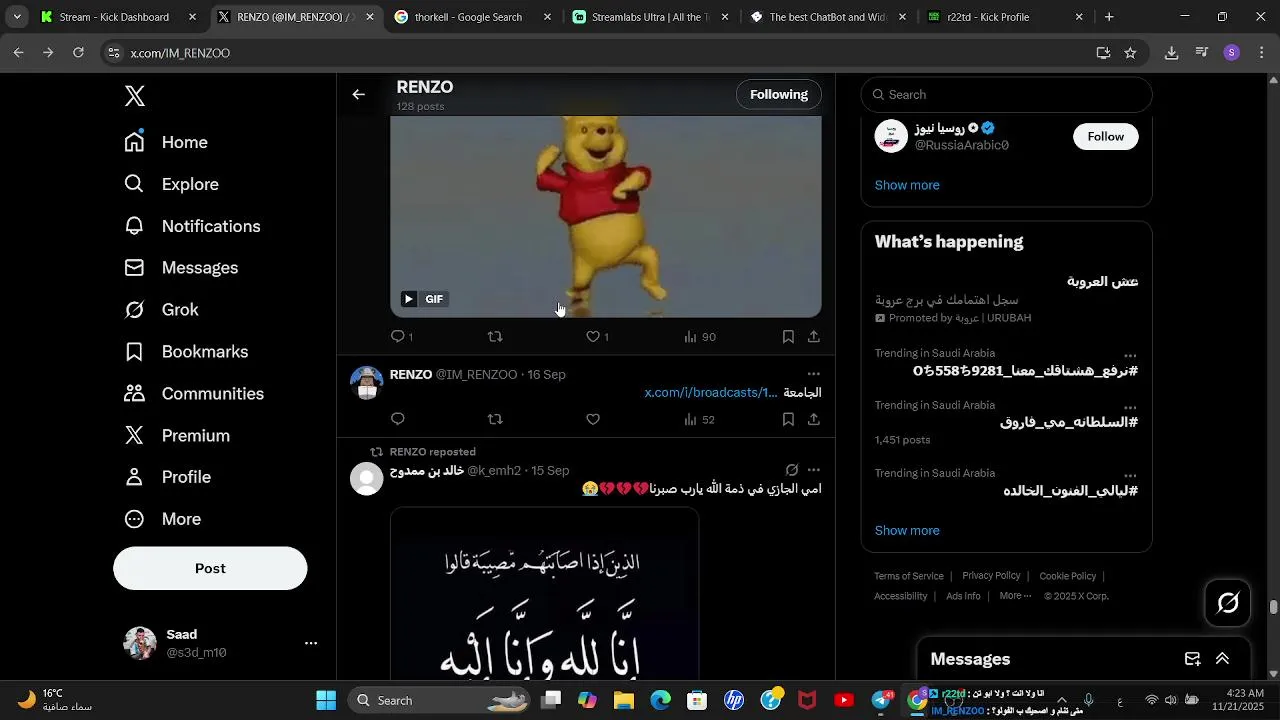Like the 16 Sep broadcast post
Viewport: 1280px width, 720px height.
pyautogui.click(x=593, y=419)
